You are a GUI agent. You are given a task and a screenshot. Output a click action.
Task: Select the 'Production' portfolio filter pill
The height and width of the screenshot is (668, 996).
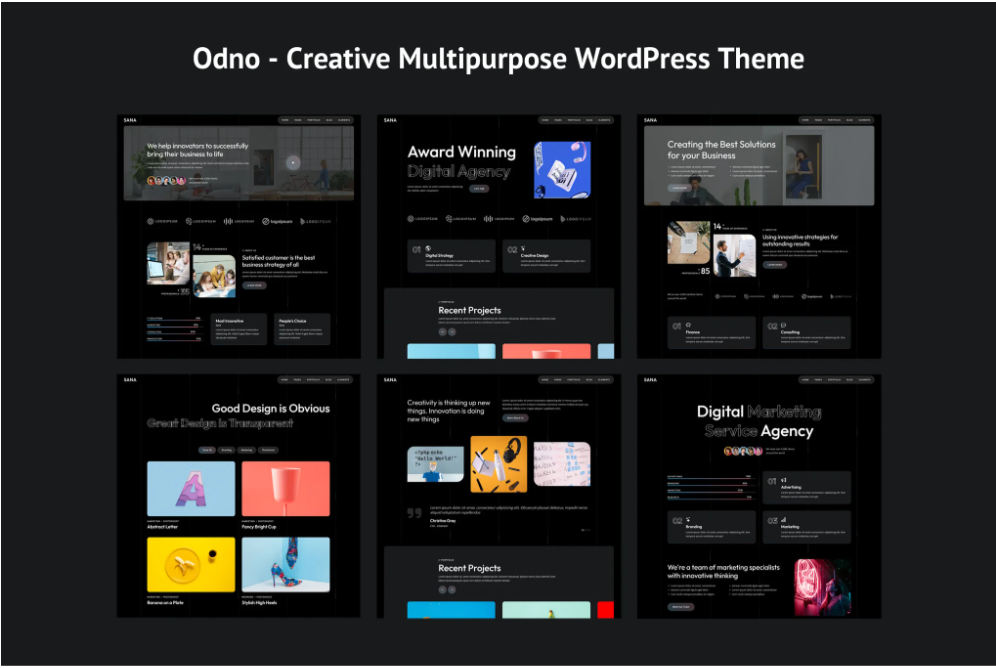point(268,450)
